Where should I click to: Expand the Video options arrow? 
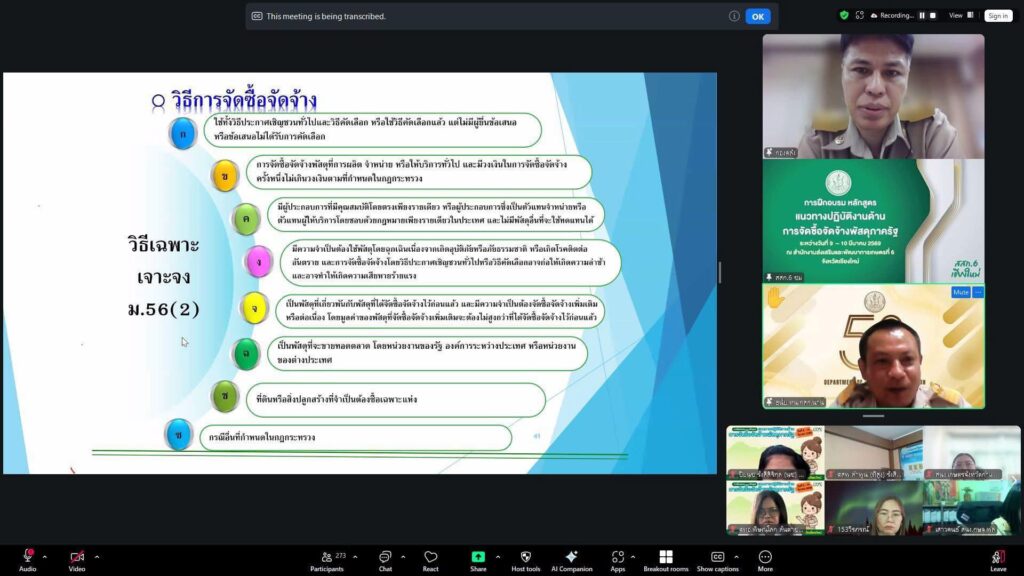click(x=97, y=556)
